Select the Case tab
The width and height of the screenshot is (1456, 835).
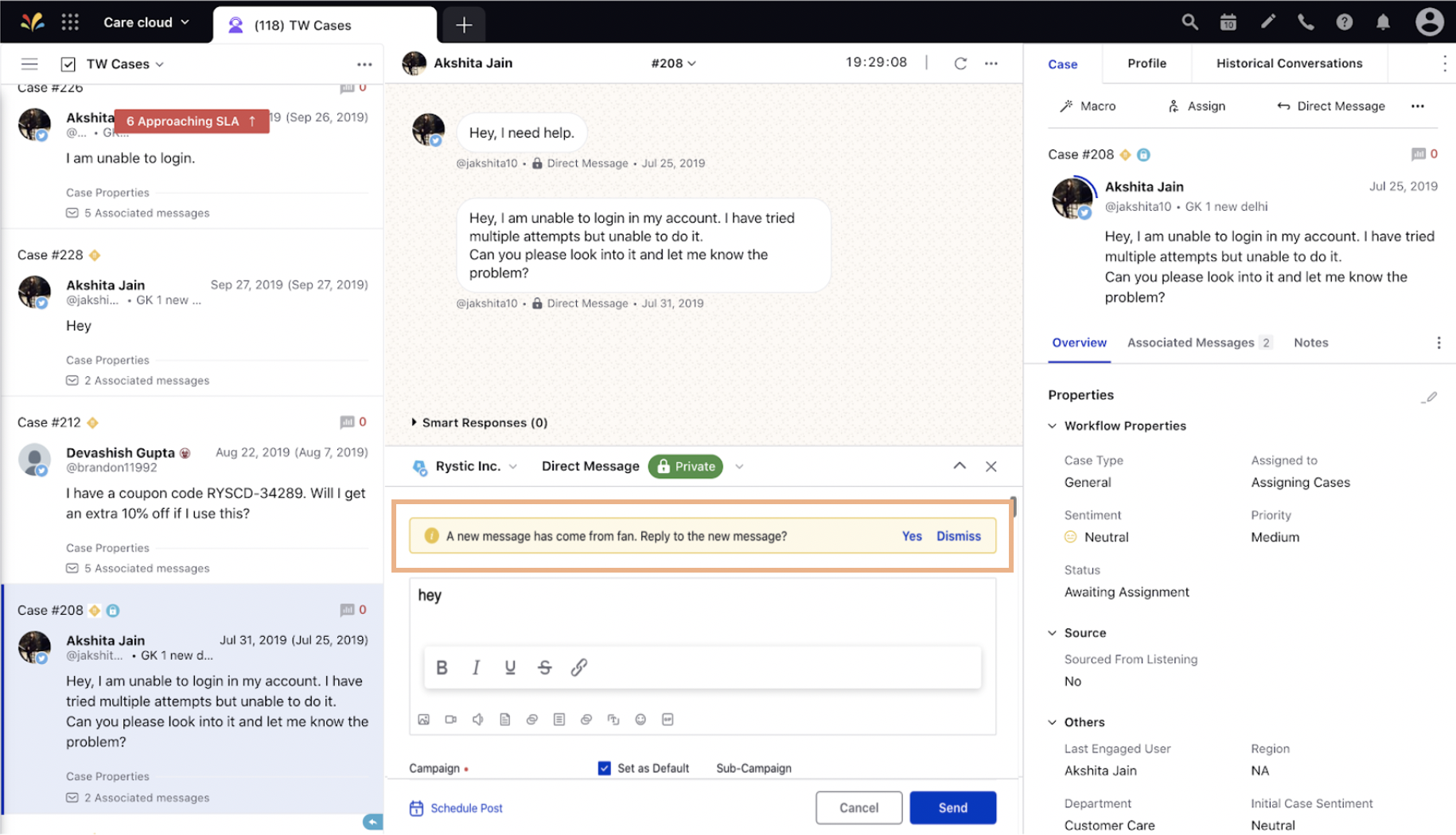tap(1062, 64)
